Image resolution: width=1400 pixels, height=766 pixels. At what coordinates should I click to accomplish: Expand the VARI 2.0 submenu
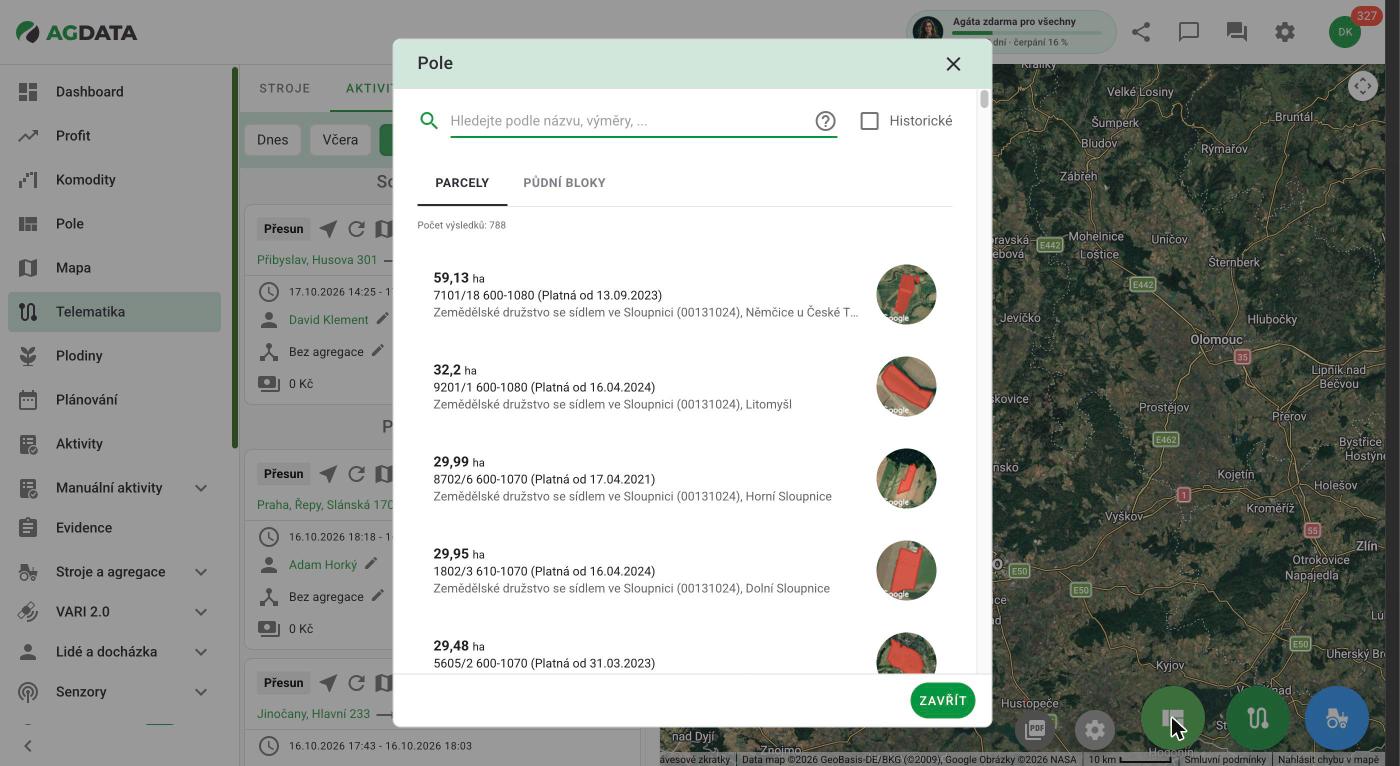click(201, 612)
